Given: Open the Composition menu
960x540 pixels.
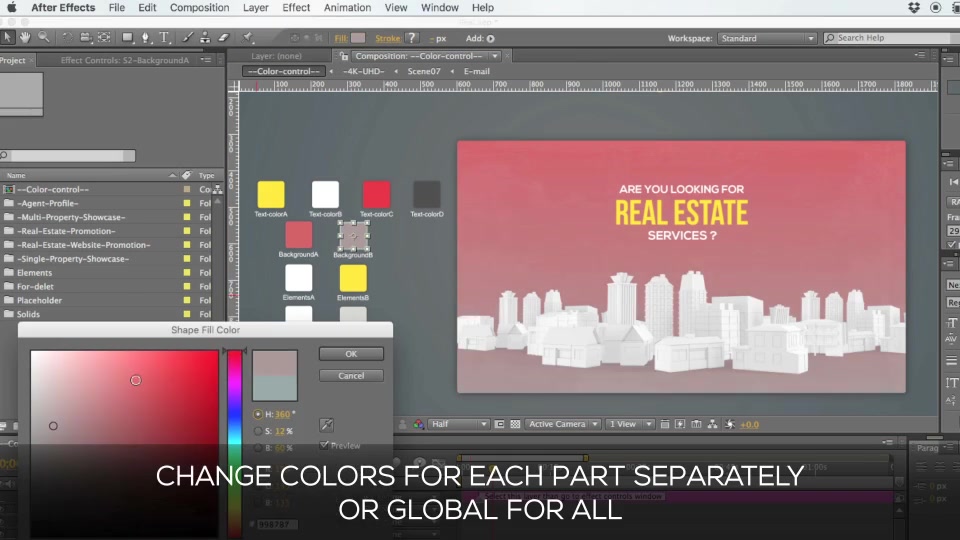Looking at the screenshot, I should click(200, 7).
